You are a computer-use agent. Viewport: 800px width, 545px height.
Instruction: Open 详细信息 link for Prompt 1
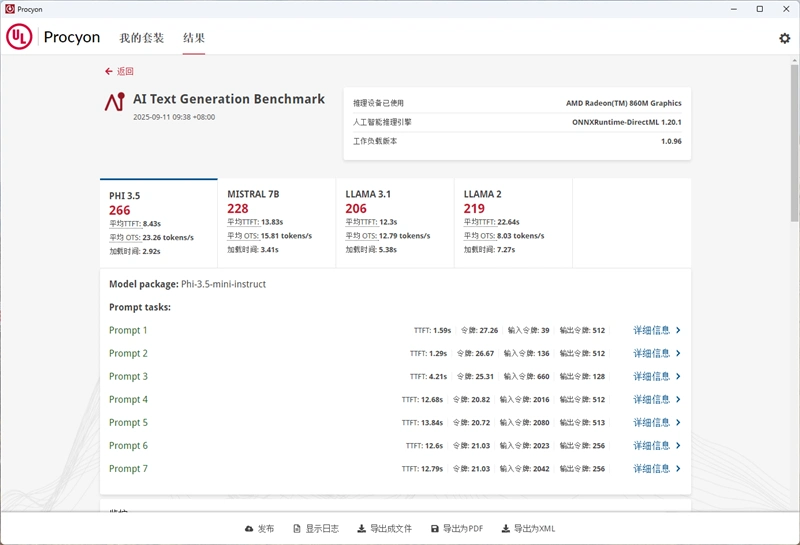pyautogui.click(x=652, y=330)
